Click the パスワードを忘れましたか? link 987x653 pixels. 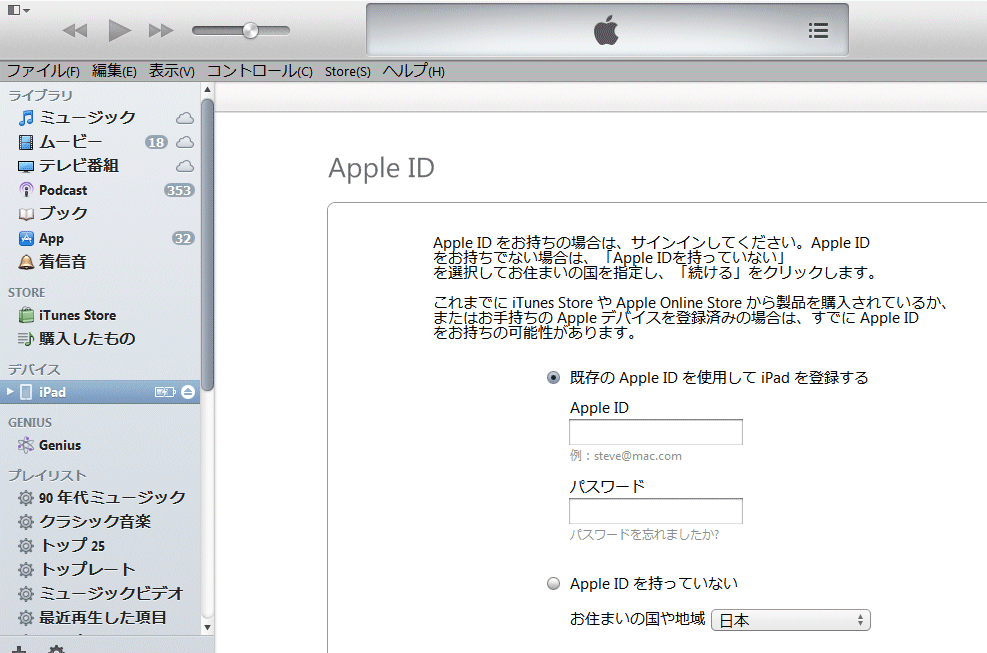(644, 535)
